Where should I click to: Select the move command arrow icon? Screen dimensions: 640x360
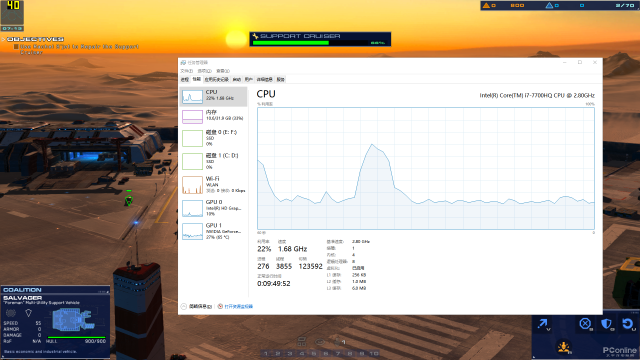pos(543,324)
